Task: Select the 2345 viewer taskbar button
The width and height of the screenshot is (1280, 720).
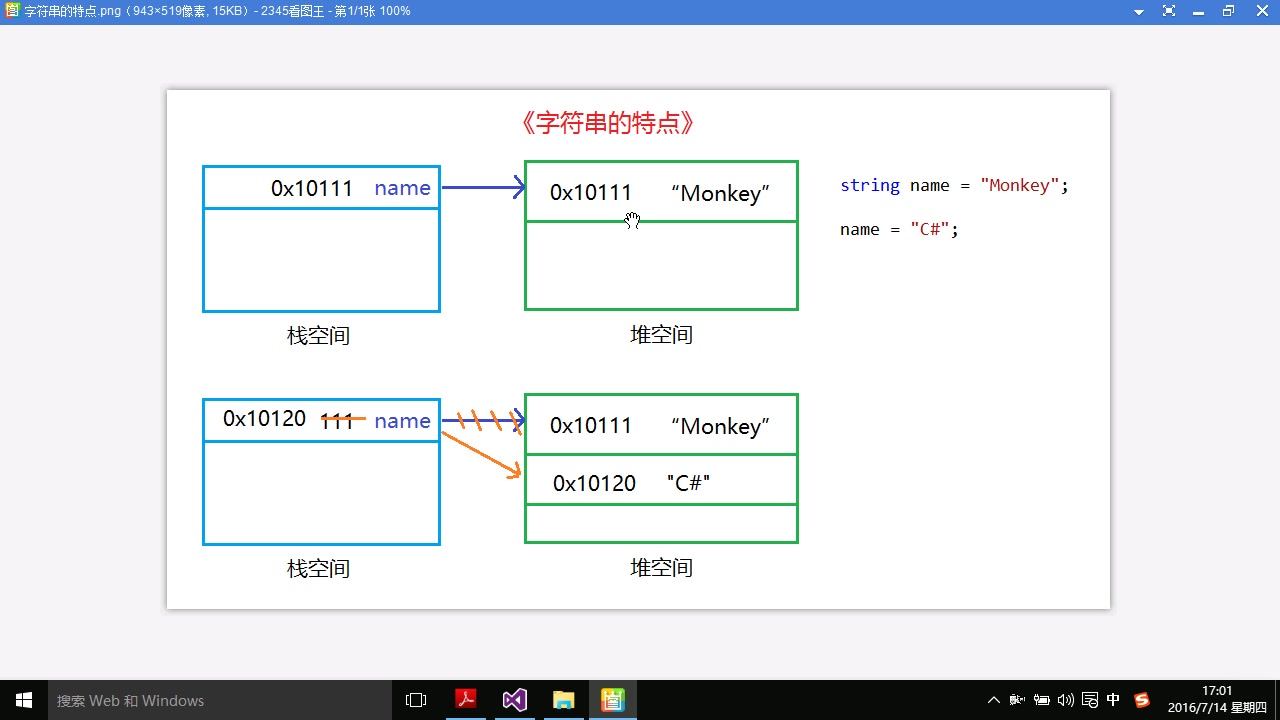Action: pos(612,700)
